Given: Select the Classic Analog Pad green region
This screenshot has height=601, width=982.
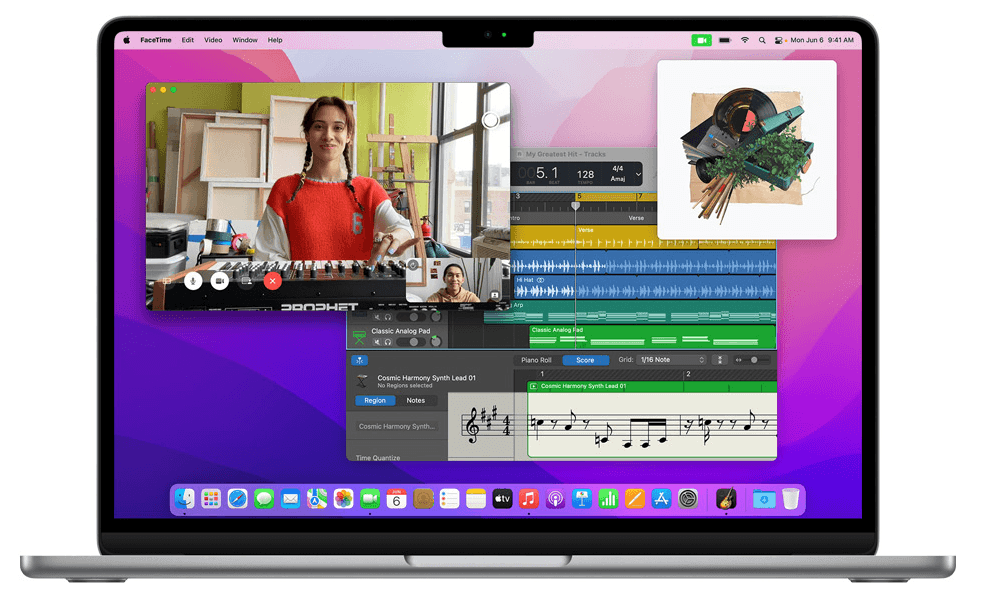Looking at the screenshot, I should pos(652,336).
